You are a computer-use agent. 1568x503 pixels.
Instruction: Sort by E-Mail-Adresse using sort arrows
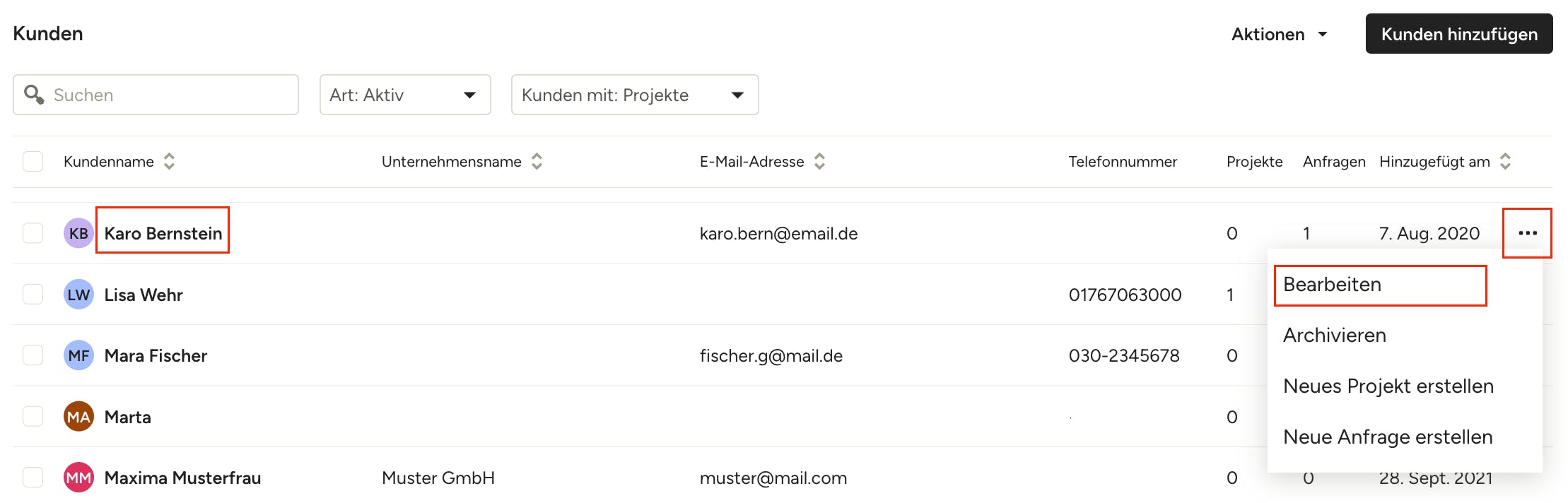coord(819,162)
